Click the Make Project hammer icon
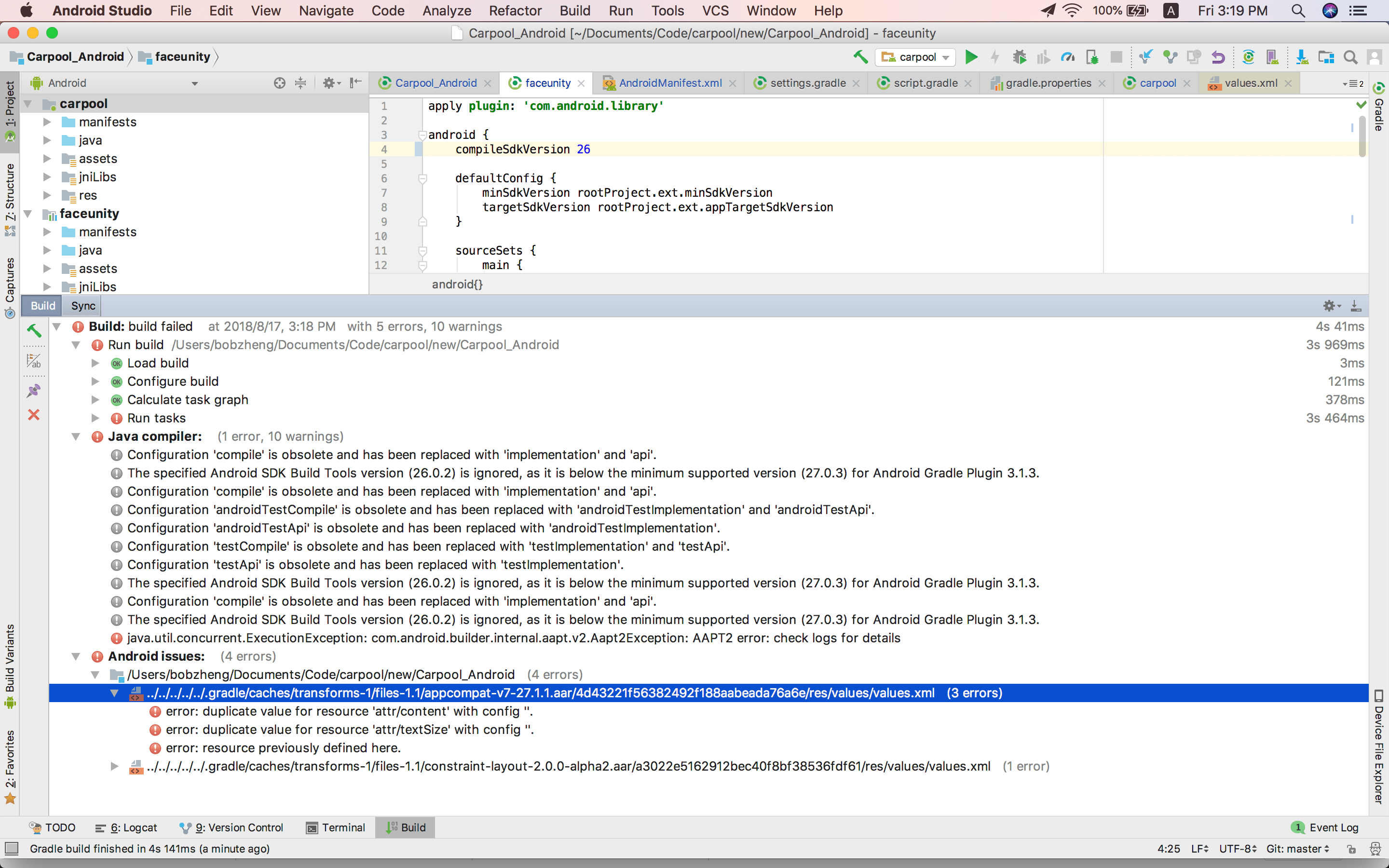Viewport: 1389px width, 868px height. pos(859,57)
